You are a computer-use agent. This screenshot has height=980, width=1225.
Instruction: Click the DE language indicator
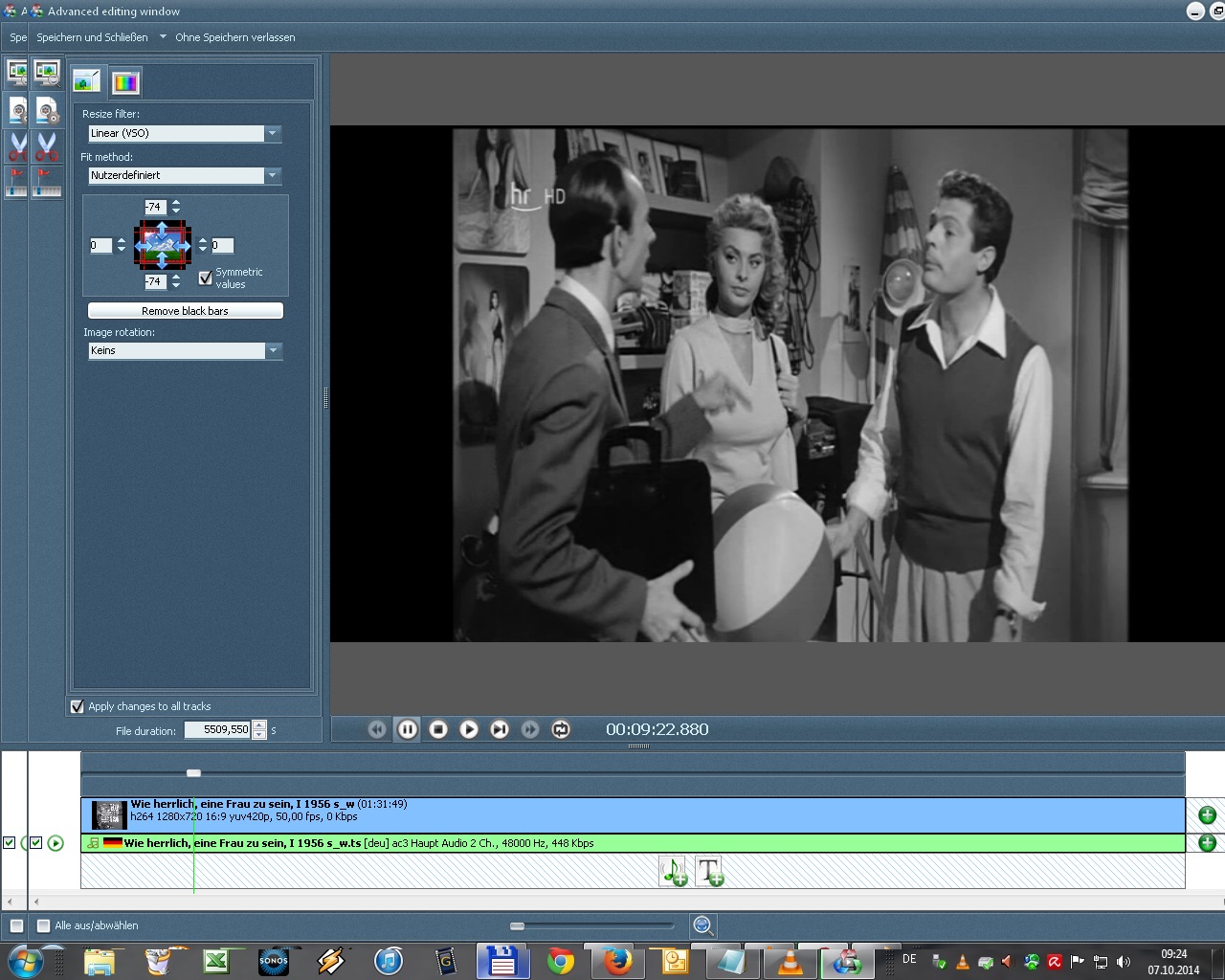(x=909, y=959)
